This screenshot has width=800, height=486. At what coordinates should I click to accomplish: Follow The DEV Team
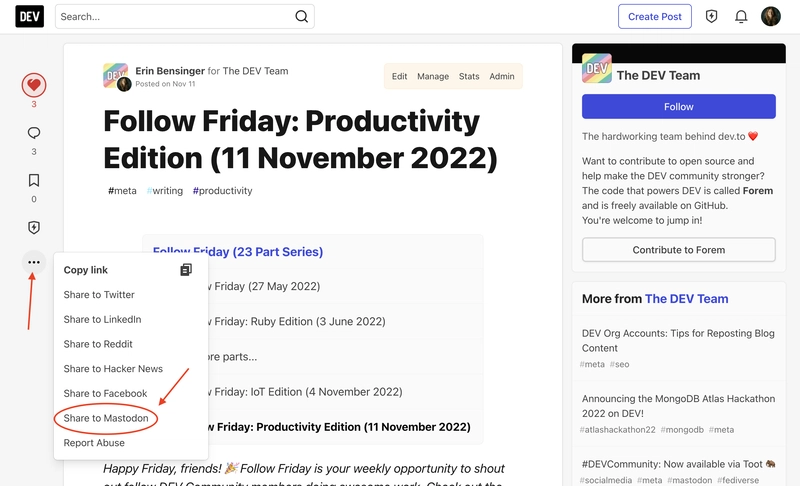[679, 107]
